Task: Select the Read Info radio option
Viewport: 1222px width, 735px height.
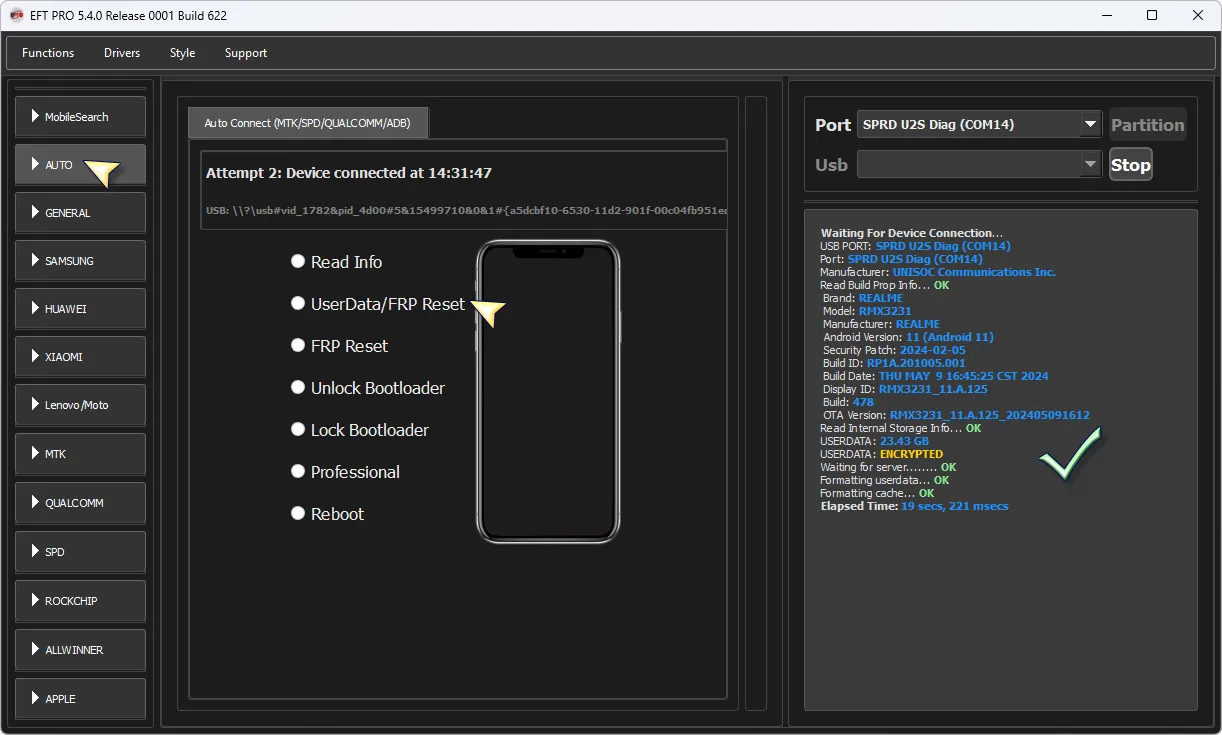Action: 298,261
